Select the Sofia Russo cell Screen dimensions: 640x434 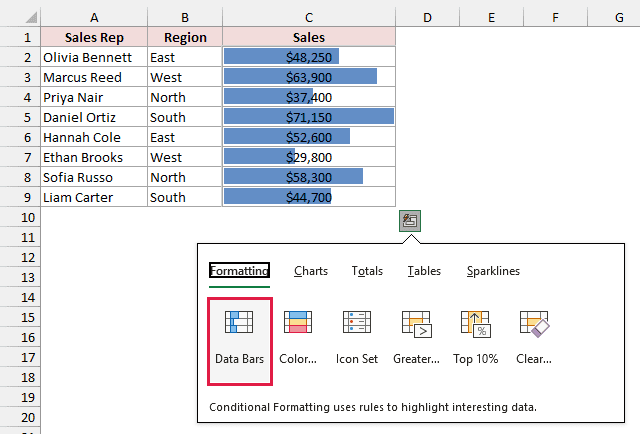tap(94, 177)
